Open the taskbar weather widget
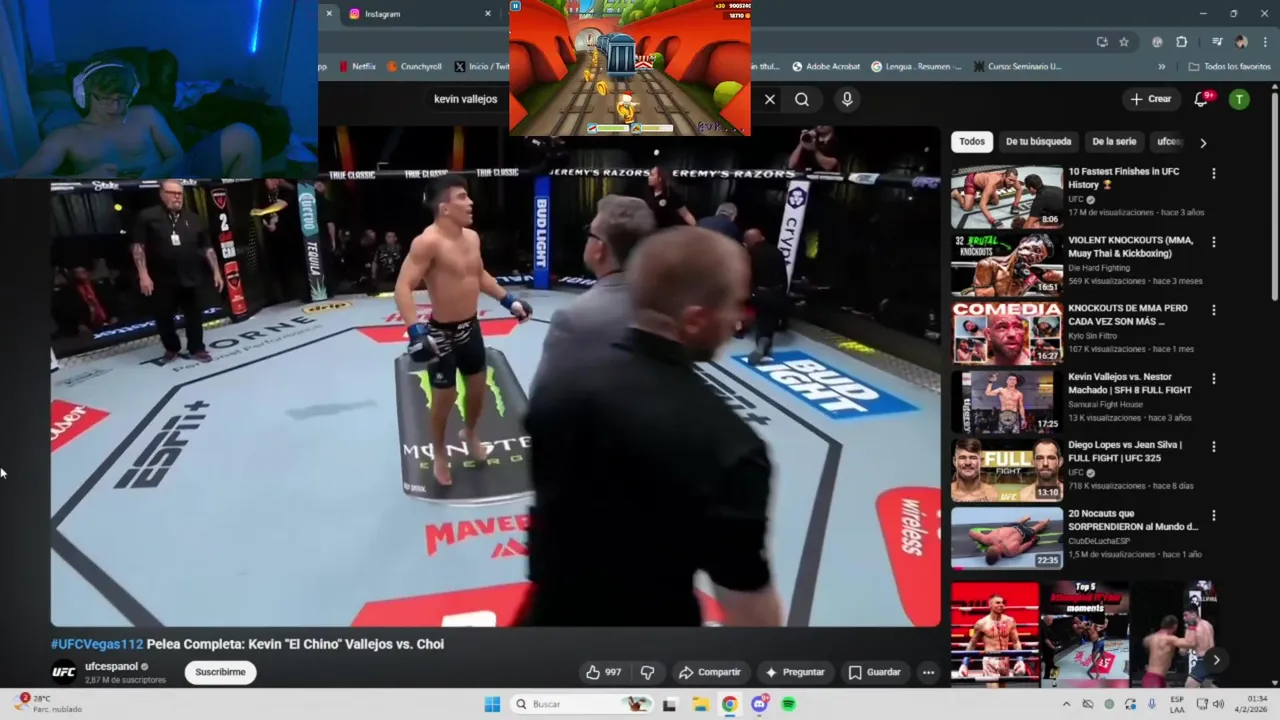This screenshot has width=1280, height=720. (x=48, y=704)
